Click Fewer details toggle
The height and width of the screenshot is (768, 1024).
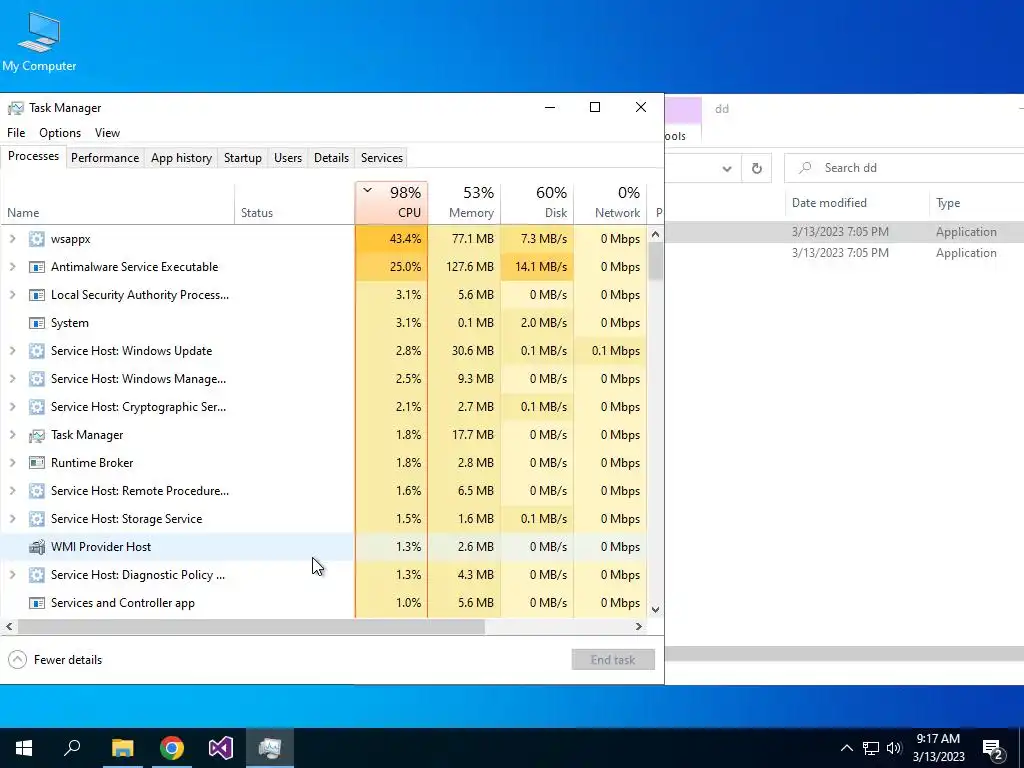[56, 660]
